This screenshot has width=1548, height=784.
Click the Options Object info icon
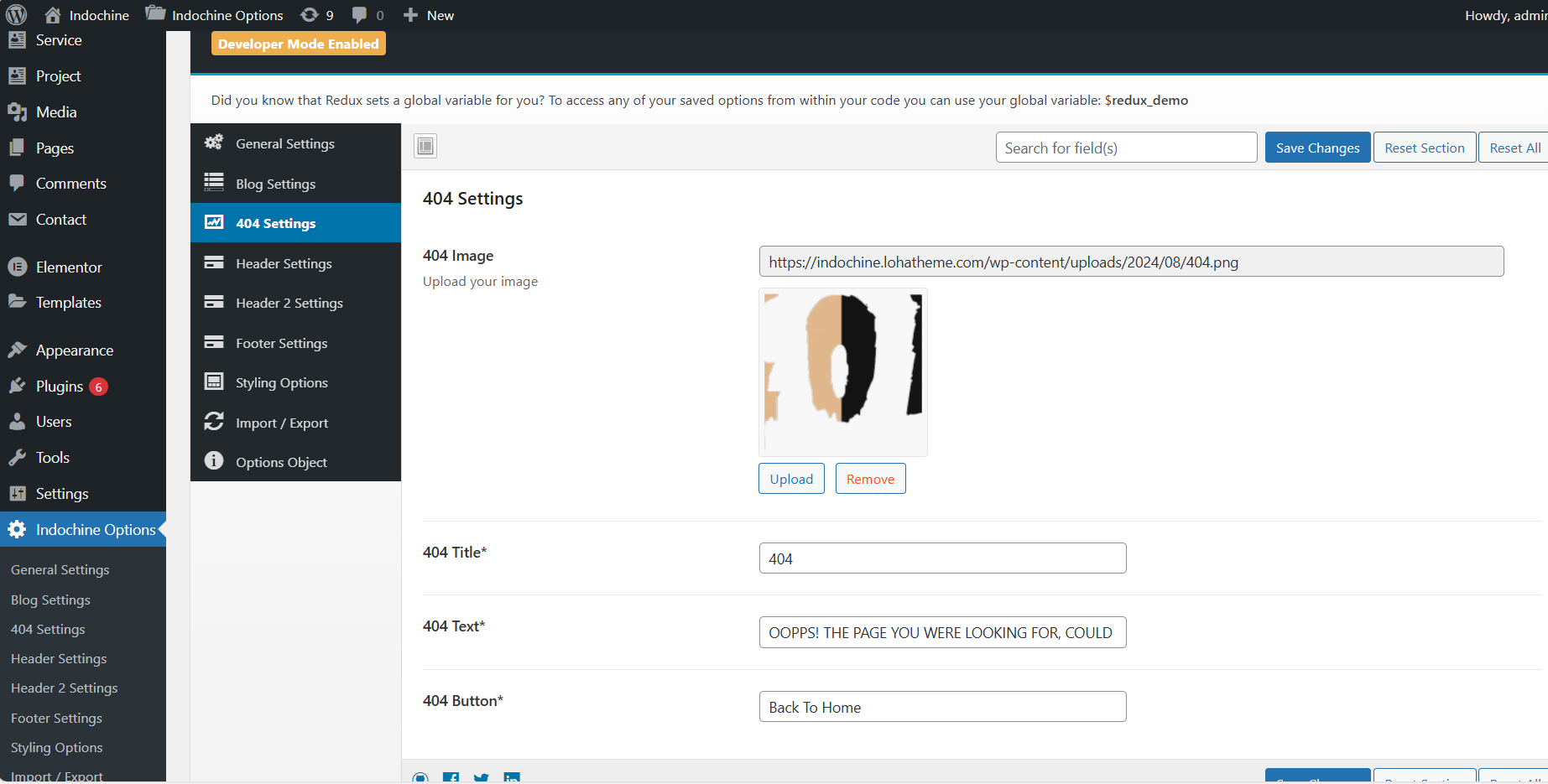(214, 461)
